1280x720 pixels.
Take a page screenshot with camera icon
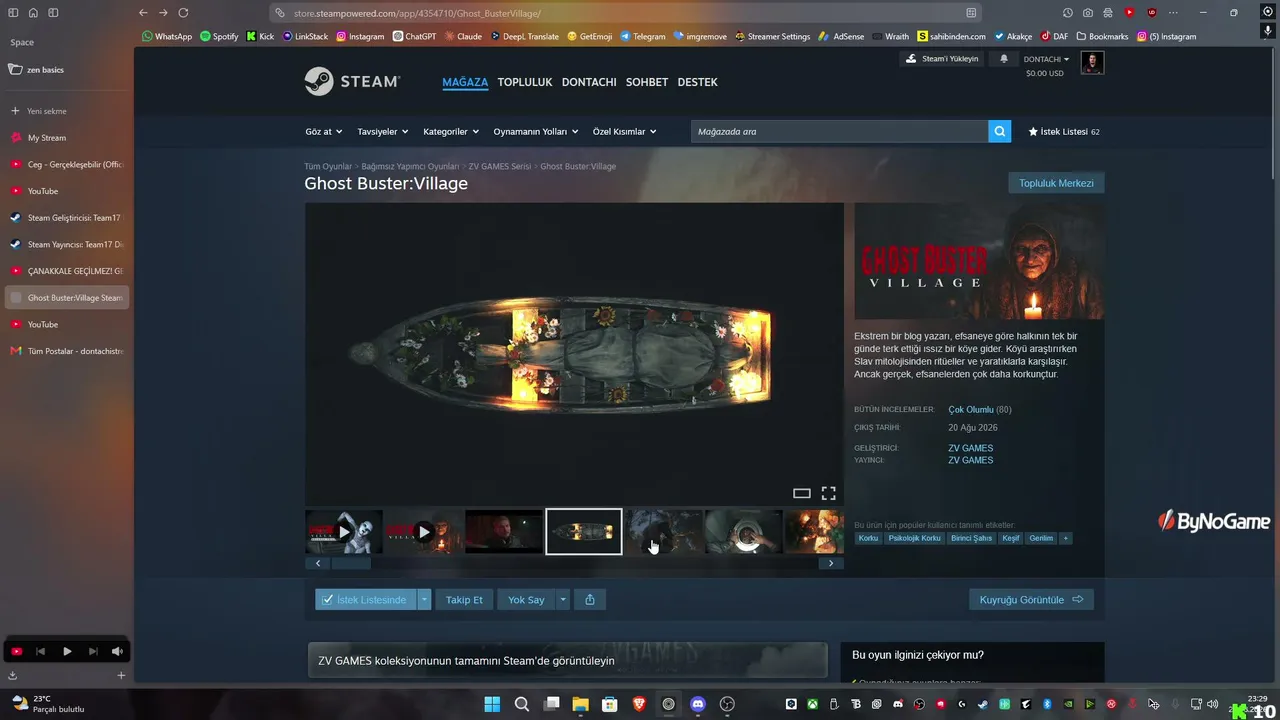(x=1088, y=13)
